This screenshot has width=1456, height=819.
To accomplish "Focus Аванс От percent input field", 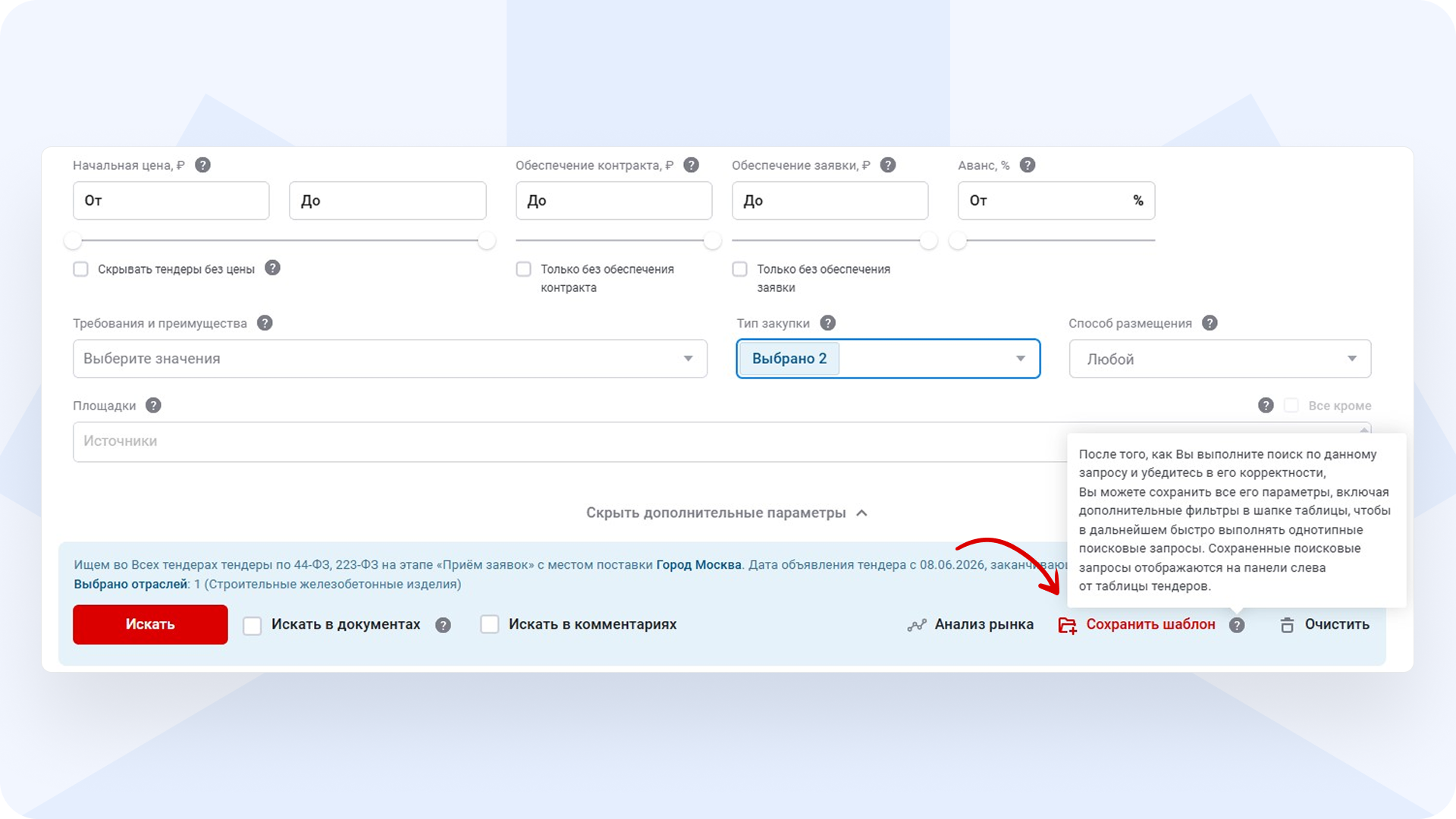I will [1056, 201].
